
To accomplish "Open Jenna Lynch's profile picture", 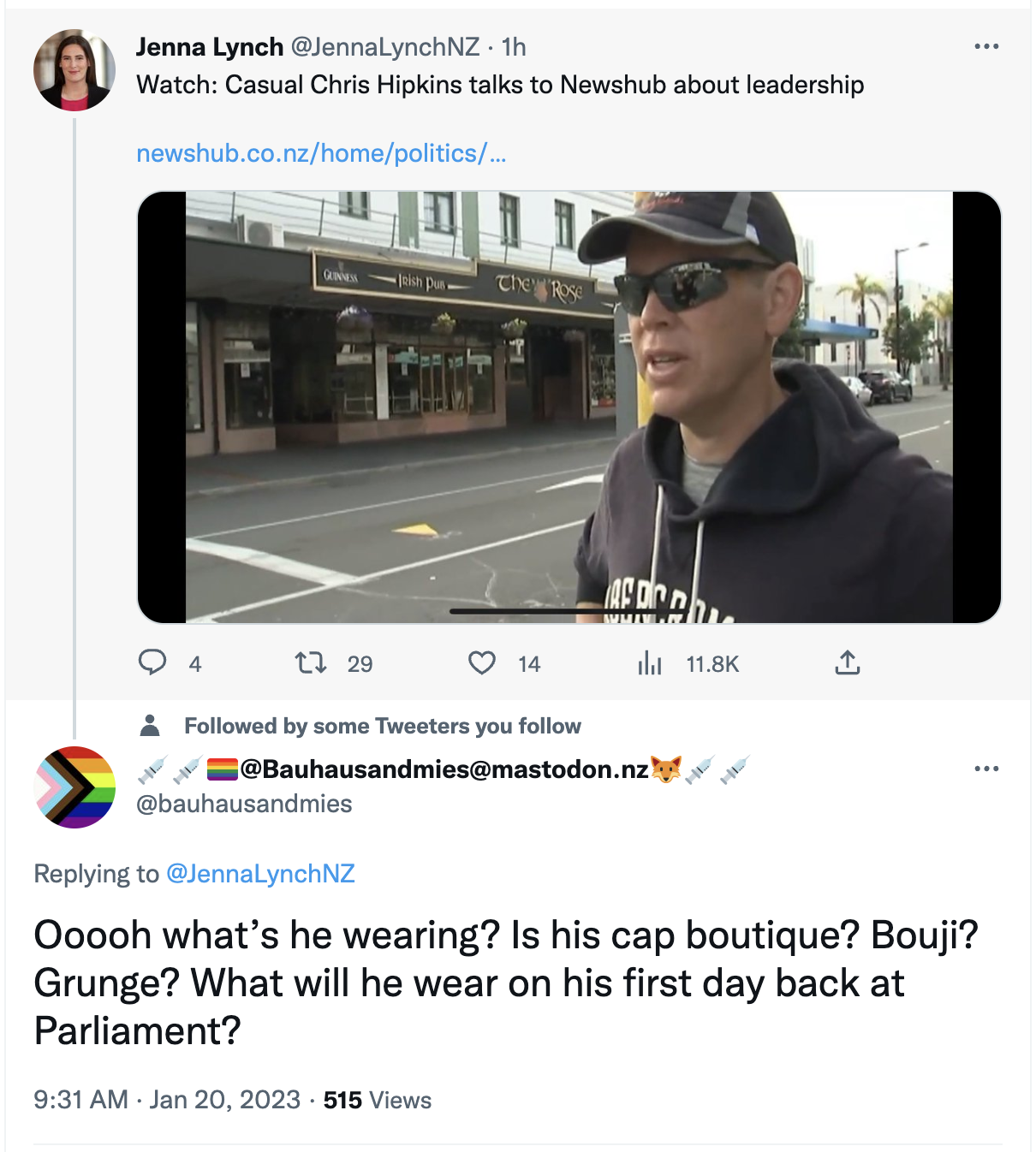I will pyautogui.click(x=74, y=70).
